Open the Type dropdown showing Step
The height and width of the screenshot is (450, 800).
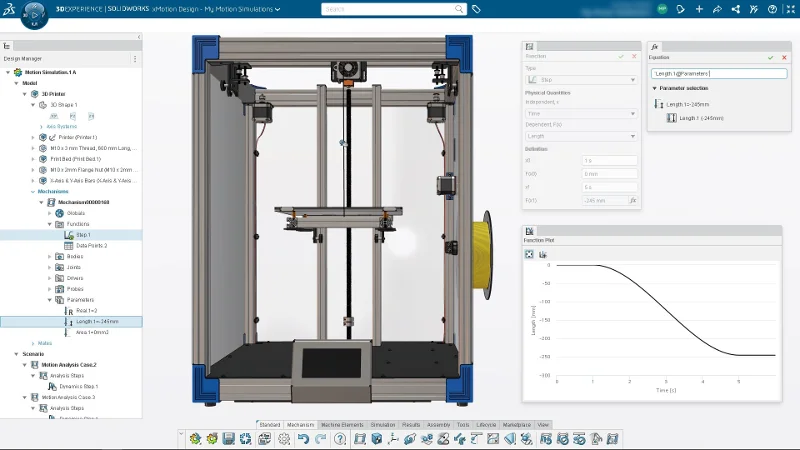pyautogui.click(x=581, y=80)
